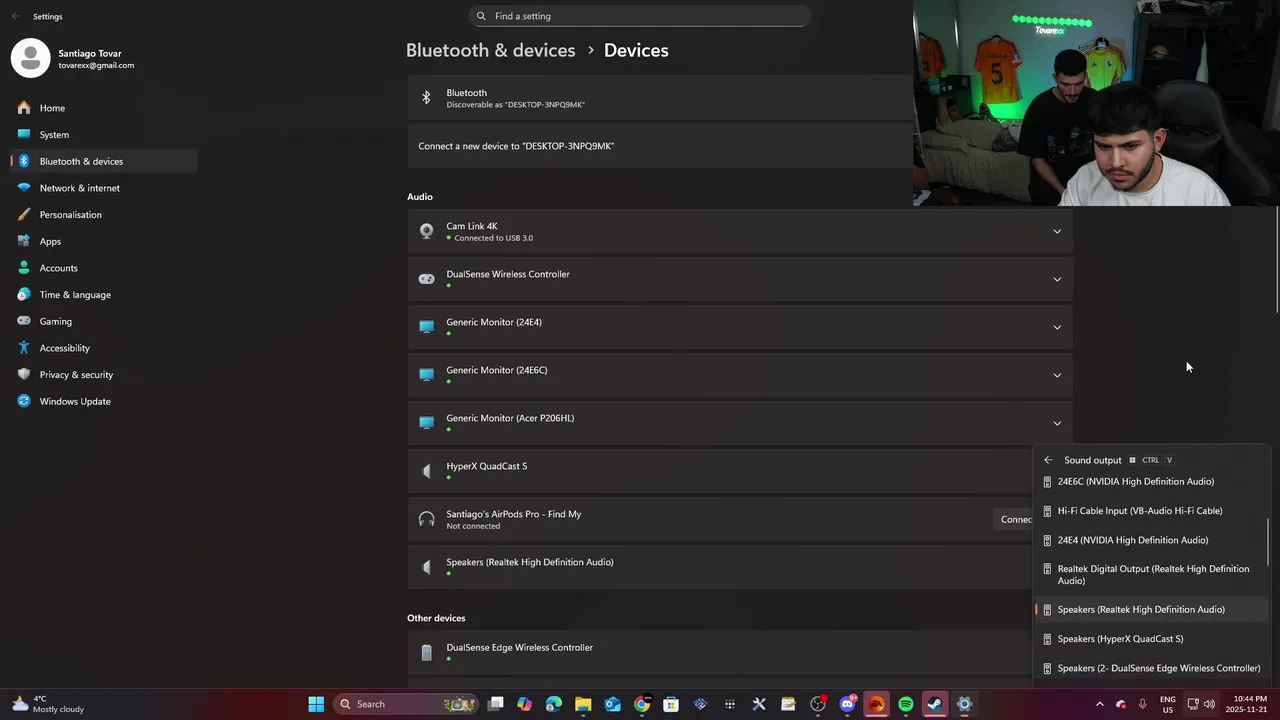Click the volume speaker icon in system tray
Screen dimensions: 1280x720
coord(1209,704)
